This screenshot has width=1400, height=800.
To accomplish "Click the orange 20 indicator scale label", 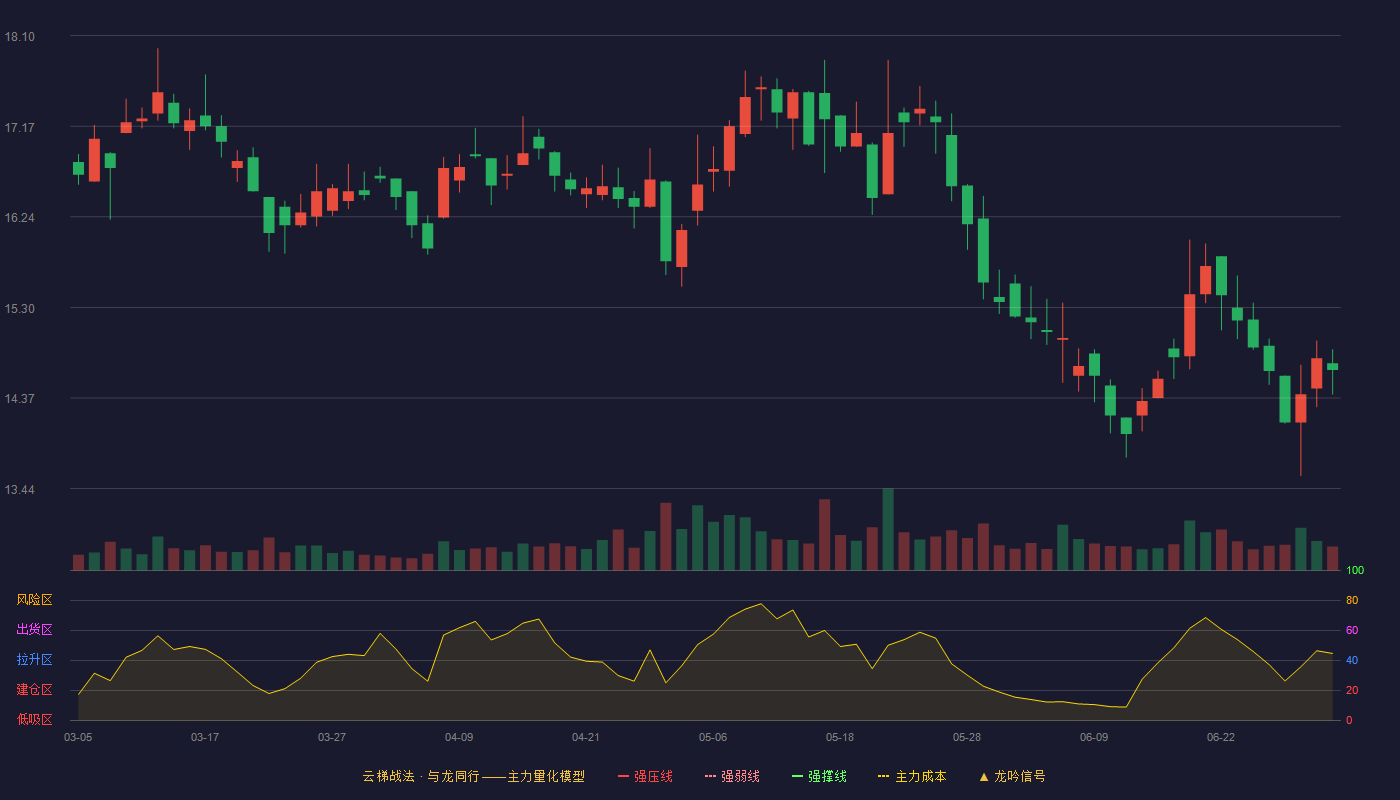I will [x=1352, y=691].
